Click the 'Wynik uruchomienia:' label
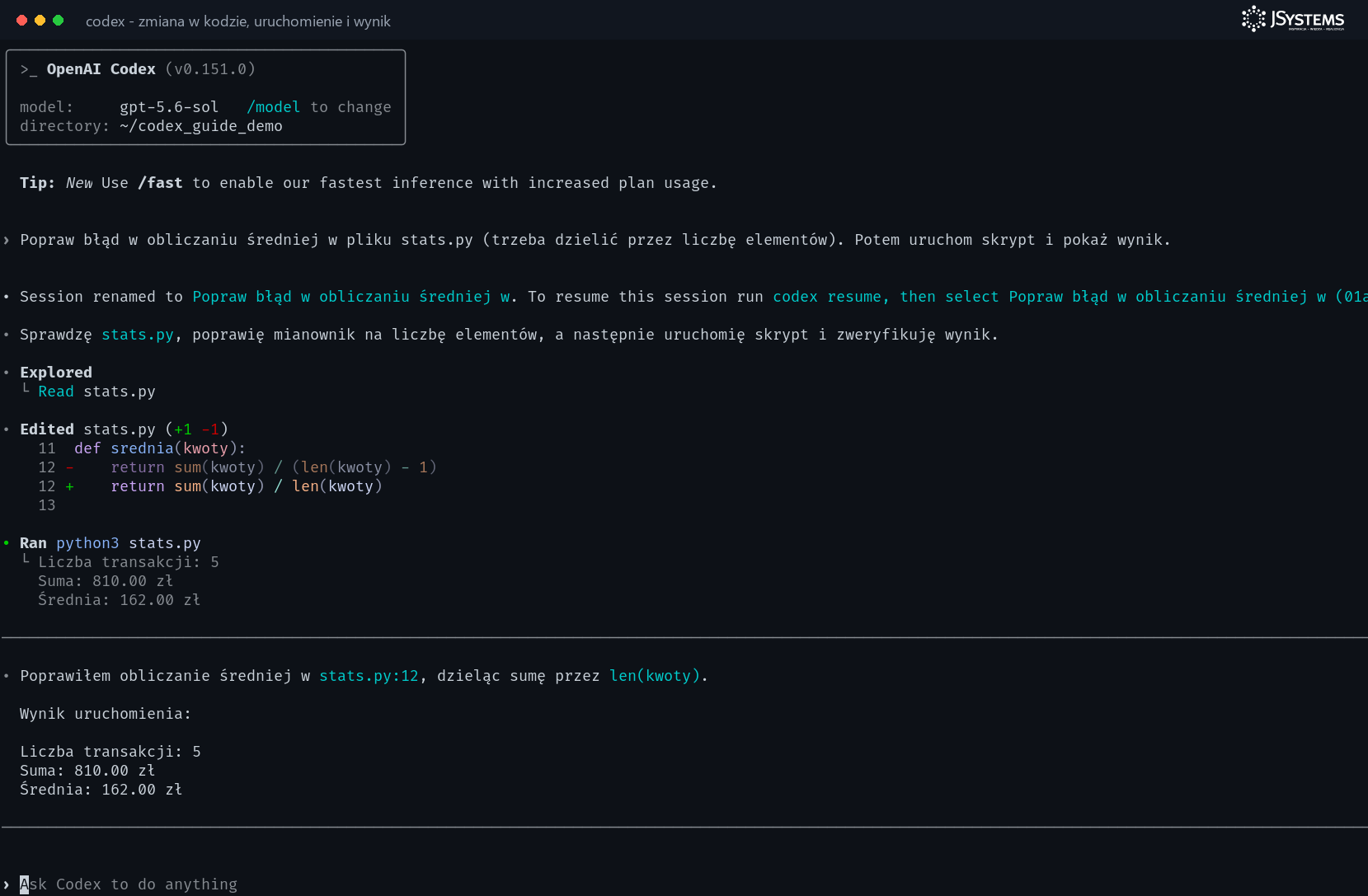Image resolution: width=1368 pixels, height=896 pixels. pyautogui.click(x=106, y=714)
